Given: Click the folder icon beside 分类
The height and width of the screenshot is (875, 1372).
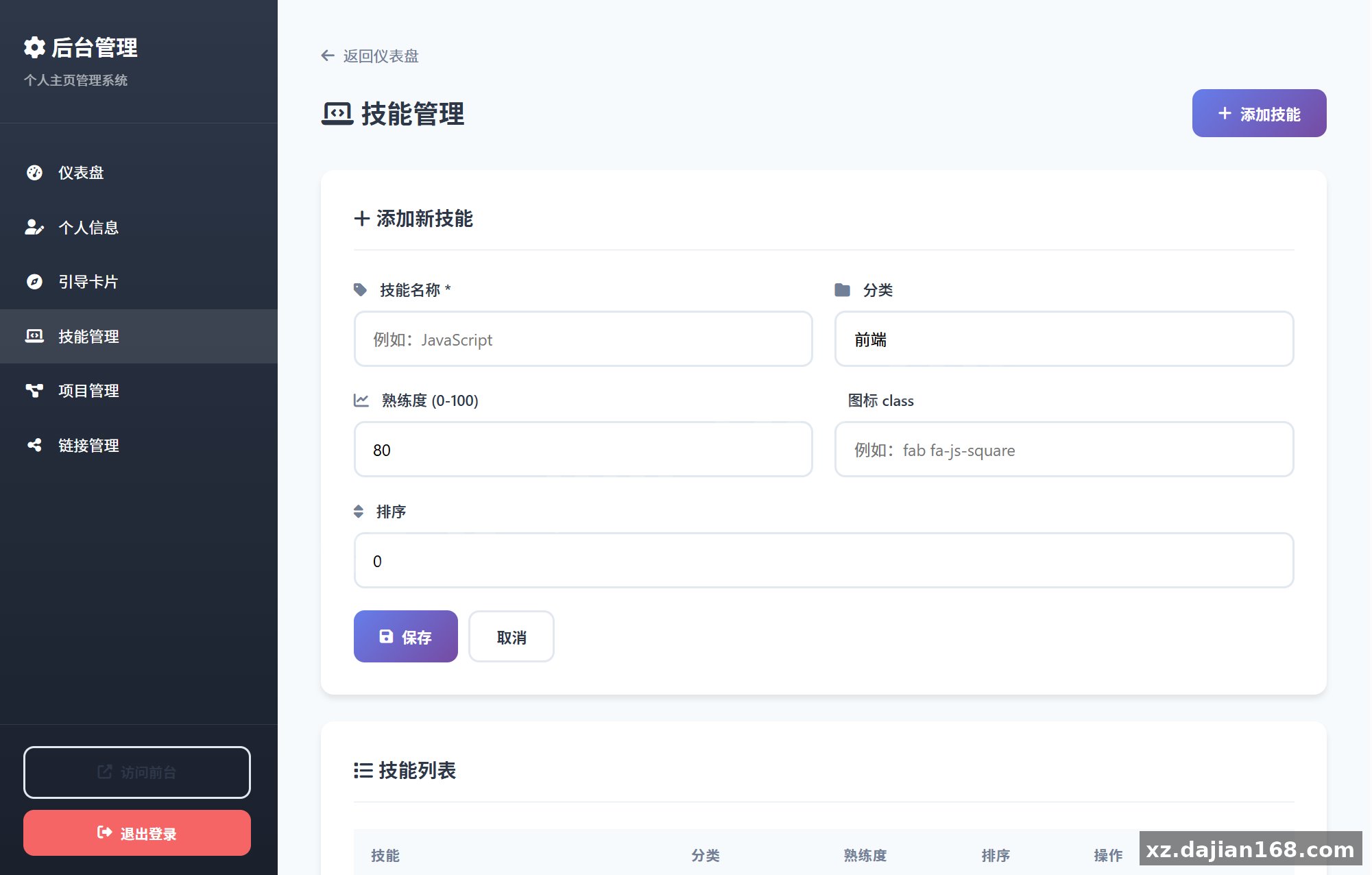Looking at the screenshot, I should click(842, 289).
